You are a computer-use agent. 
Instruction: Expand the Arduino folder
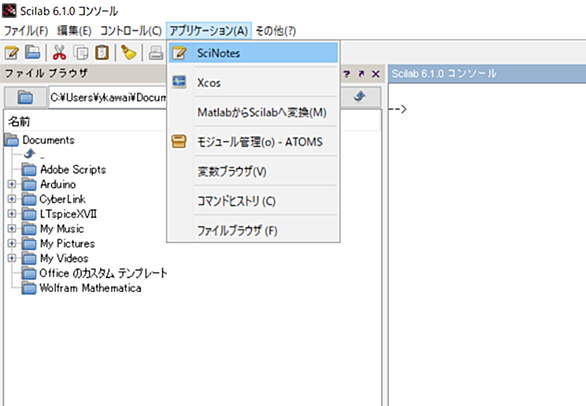click(12, 184)
